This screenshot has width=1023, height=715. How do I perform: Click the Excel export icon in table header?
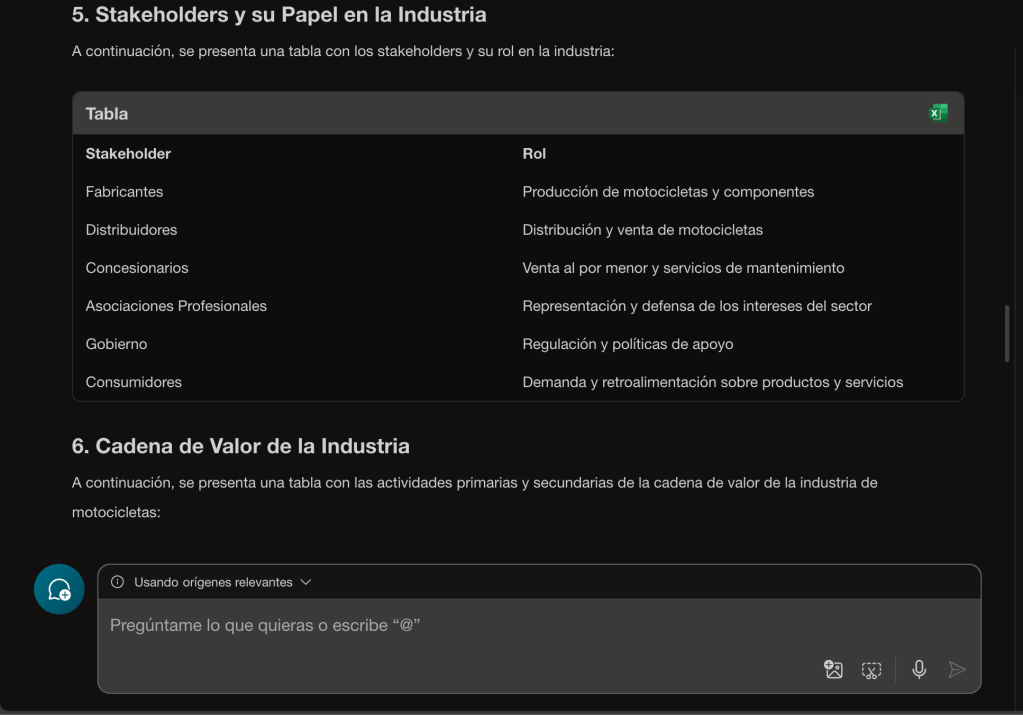coord(938,113)
